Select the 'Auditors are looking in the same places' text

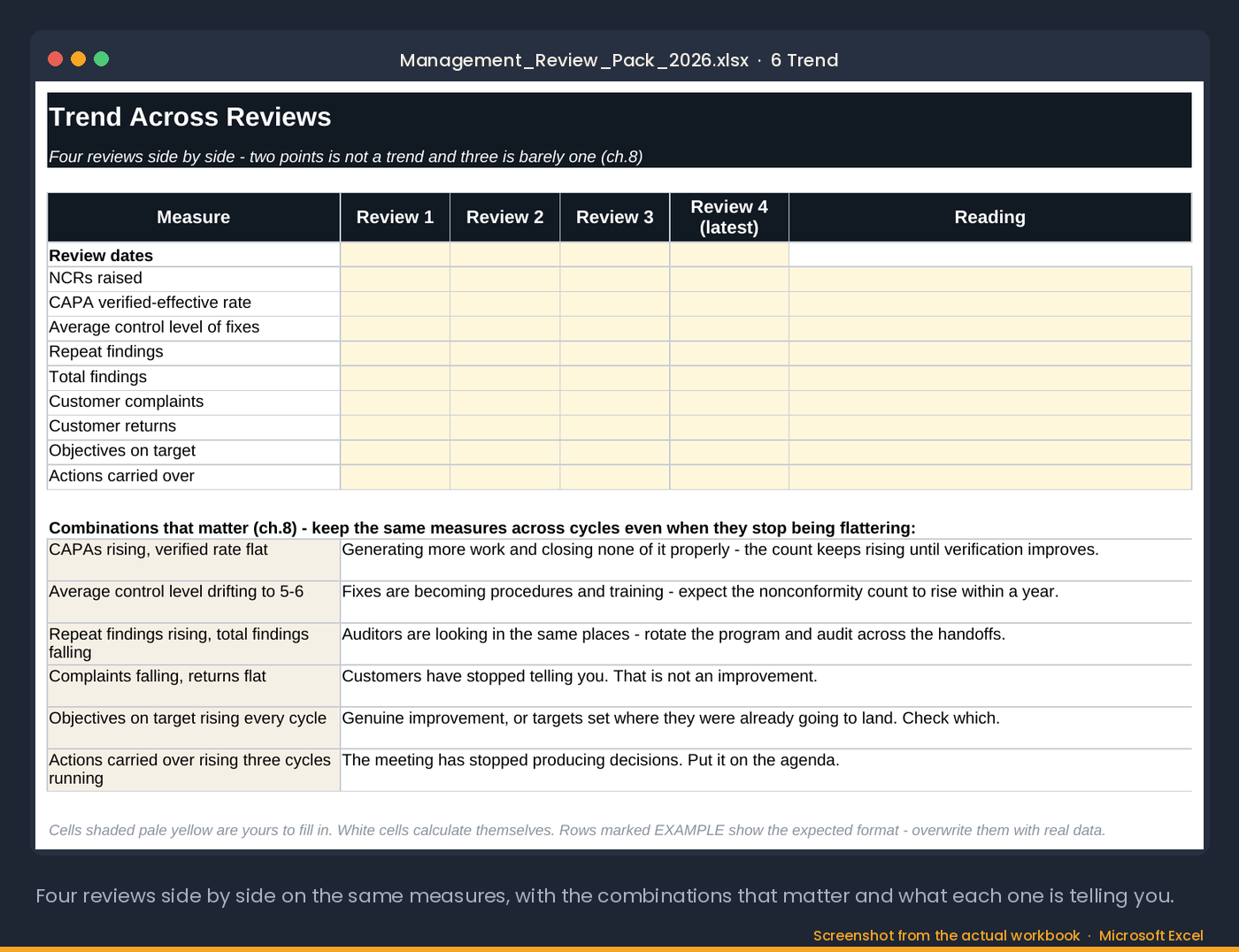point(673,634)
